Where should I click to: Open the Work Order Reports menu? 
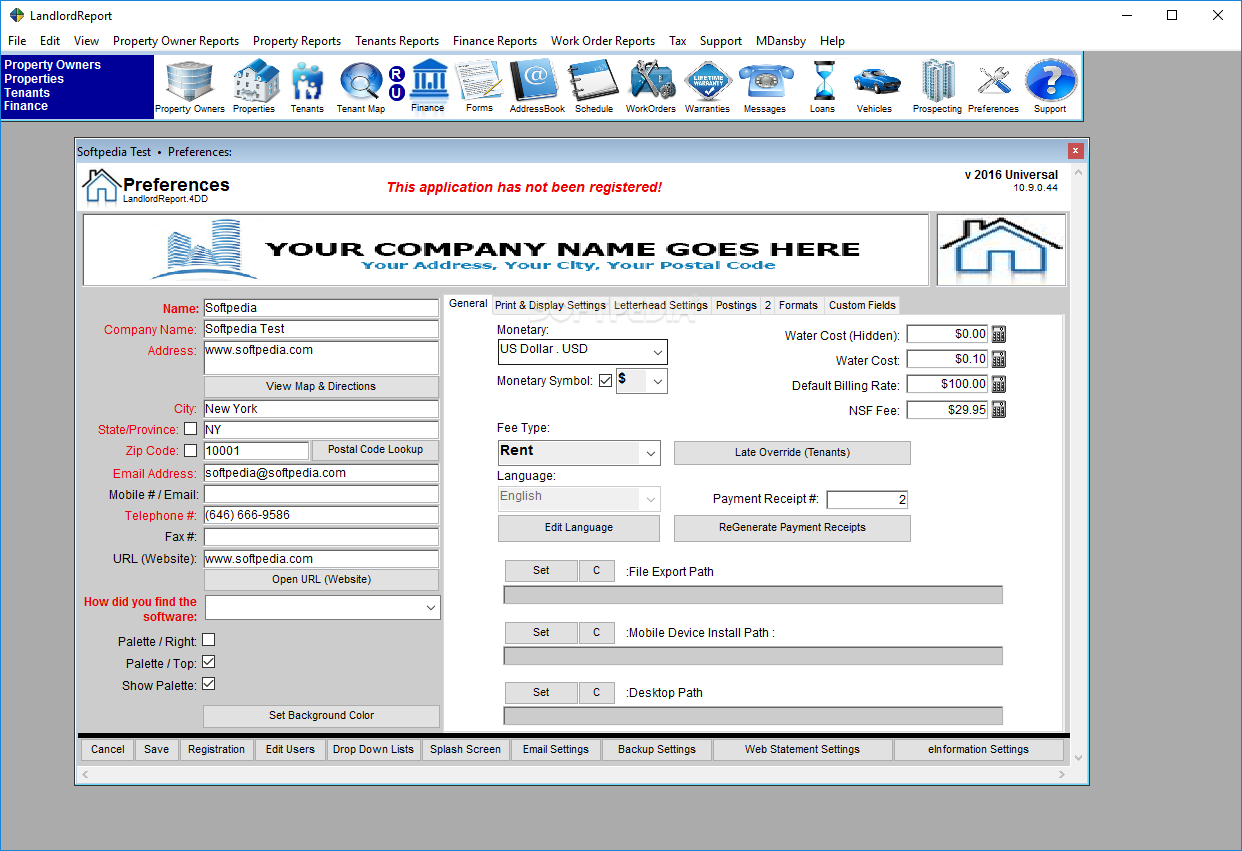[x=603, y=41]
